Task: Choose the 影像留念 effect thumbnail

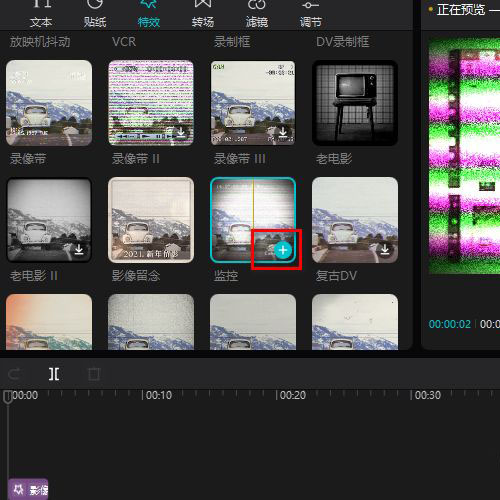Action: coord(151,220)
